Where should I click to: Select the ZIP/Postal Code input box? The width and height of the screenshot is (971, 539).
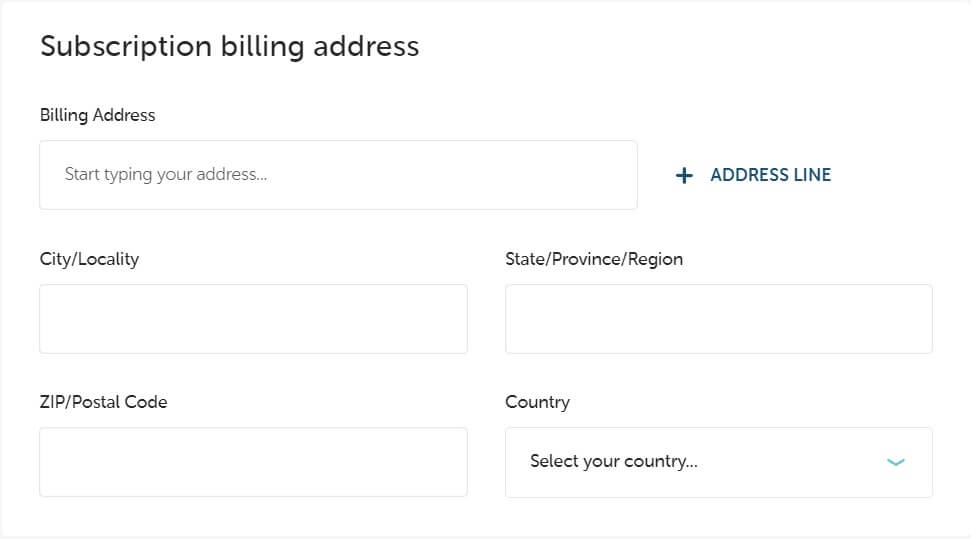[253, 462]
